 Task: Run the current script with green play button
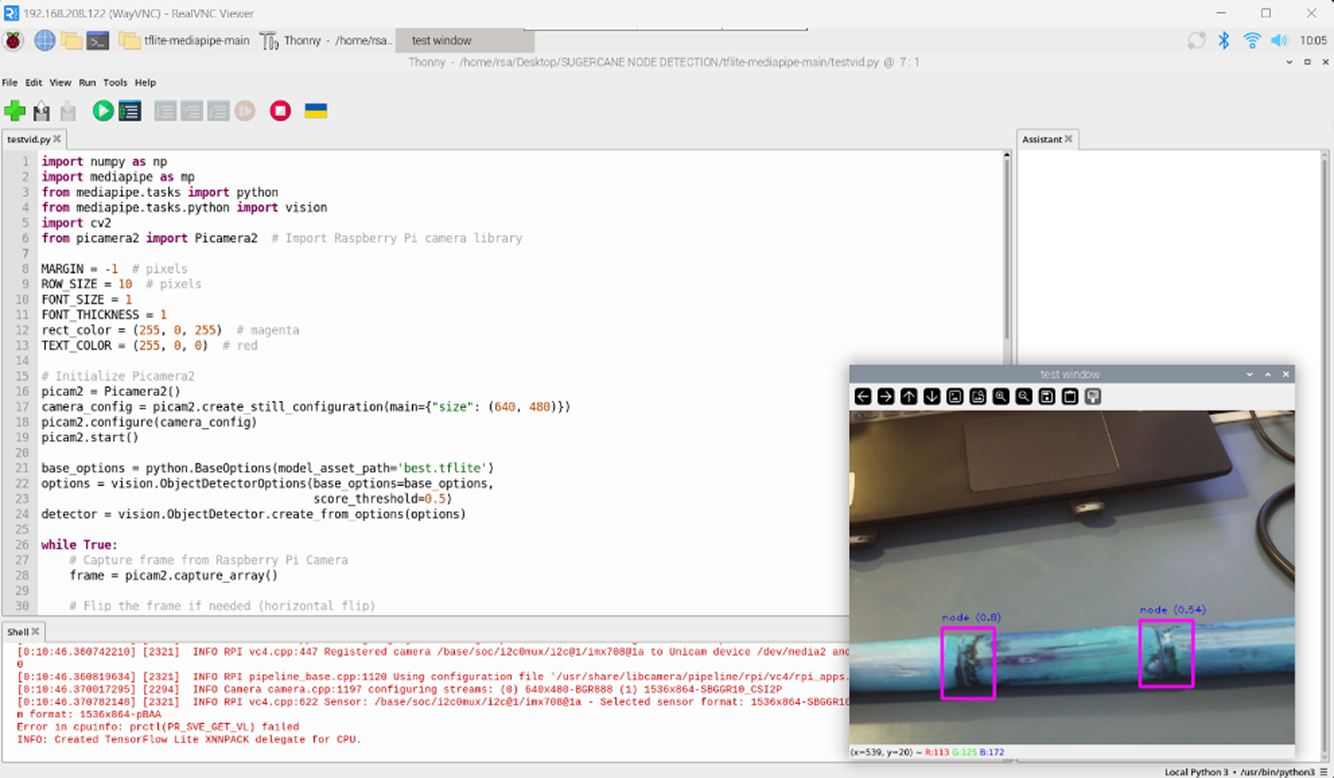coord(103,111)
